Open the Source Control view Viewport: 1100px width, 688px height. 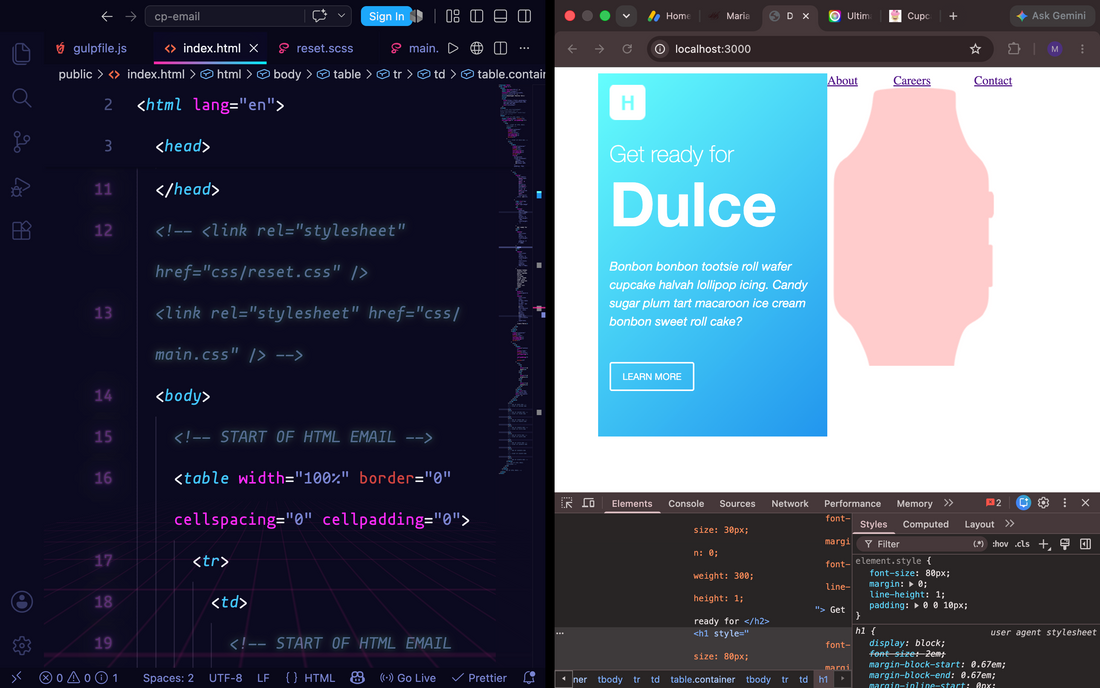pyautogui.click(x=22, y=142)
